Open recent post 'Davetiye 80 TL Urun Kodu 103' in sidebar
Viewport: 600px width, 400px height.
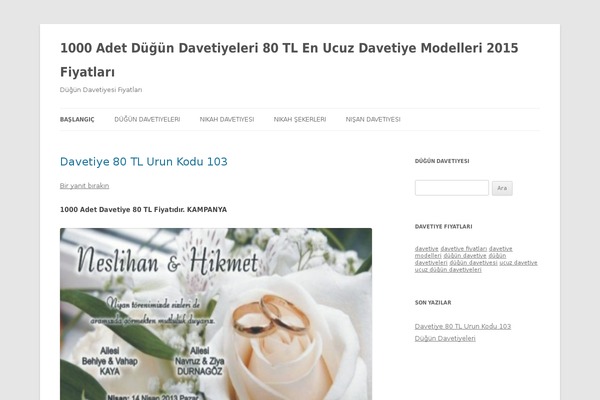click(x=463, y=327)
